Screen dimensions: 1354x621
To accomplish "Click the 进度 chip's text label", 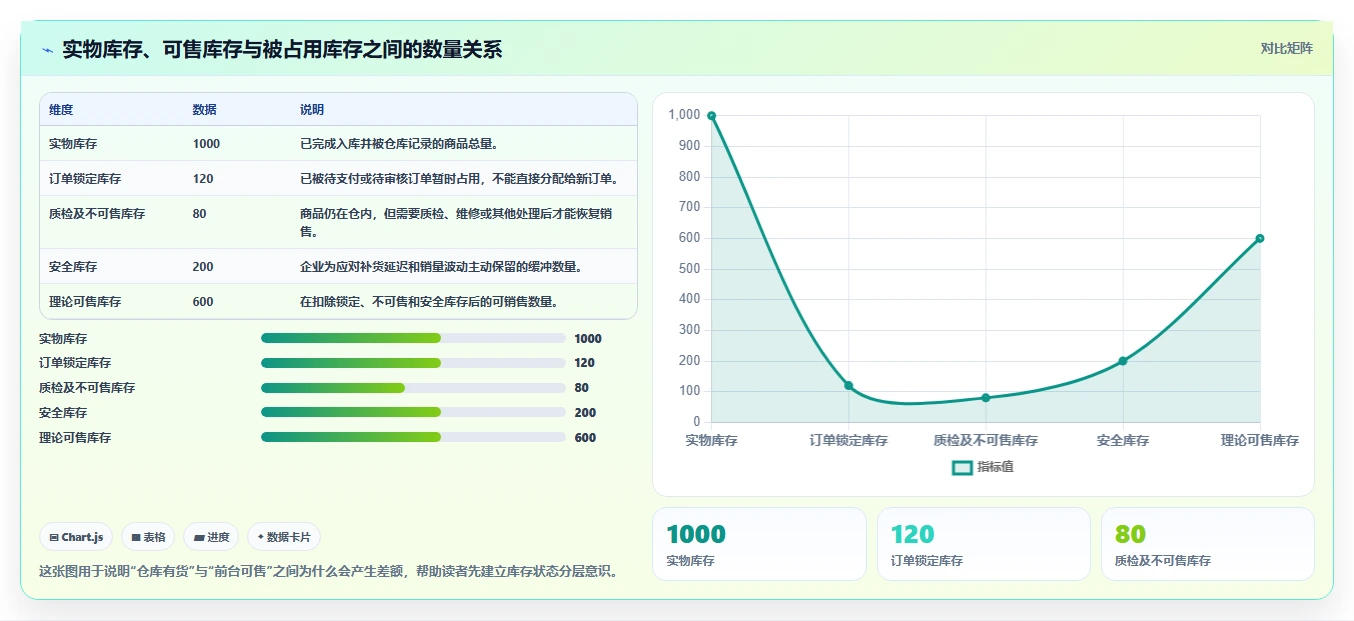I will click(218, 537).
